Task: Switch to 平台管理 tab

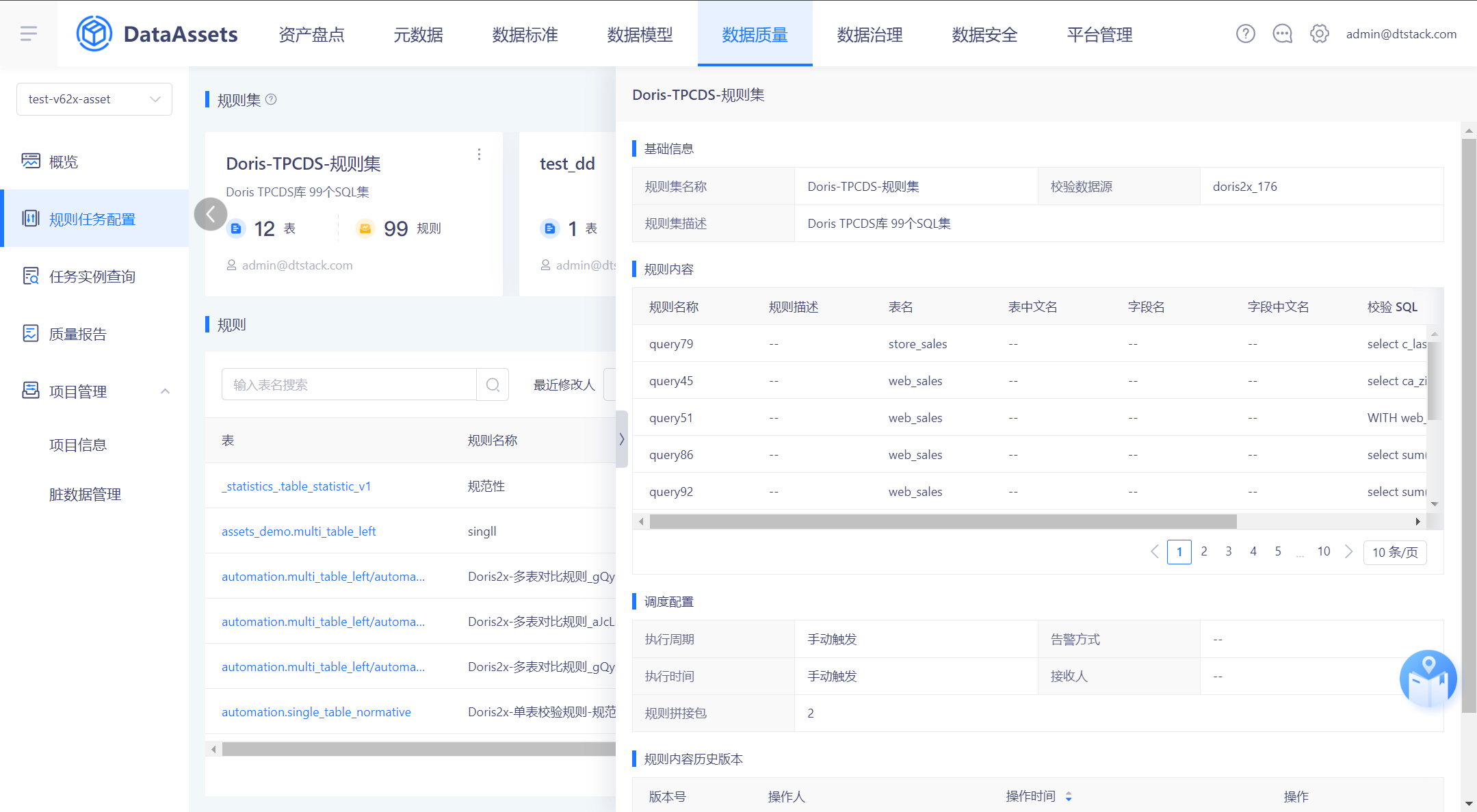Action: click(x=1099, y=34)
